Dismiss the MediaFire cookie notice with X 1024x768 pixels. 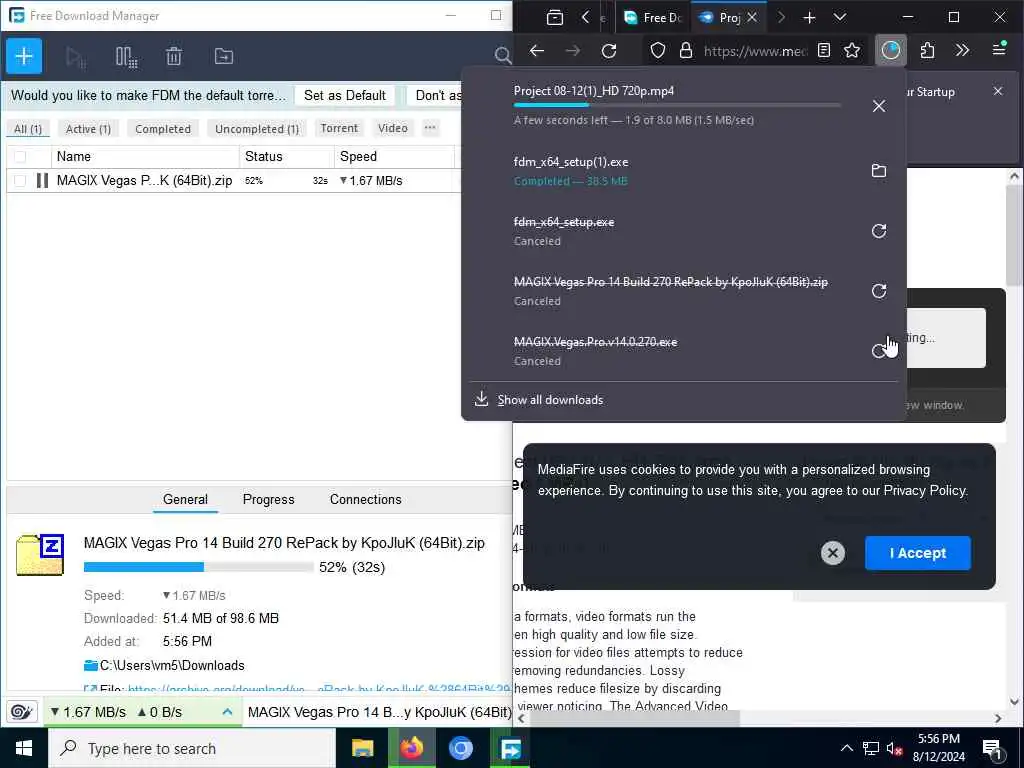pyautogui.click(x=833, y=553)
